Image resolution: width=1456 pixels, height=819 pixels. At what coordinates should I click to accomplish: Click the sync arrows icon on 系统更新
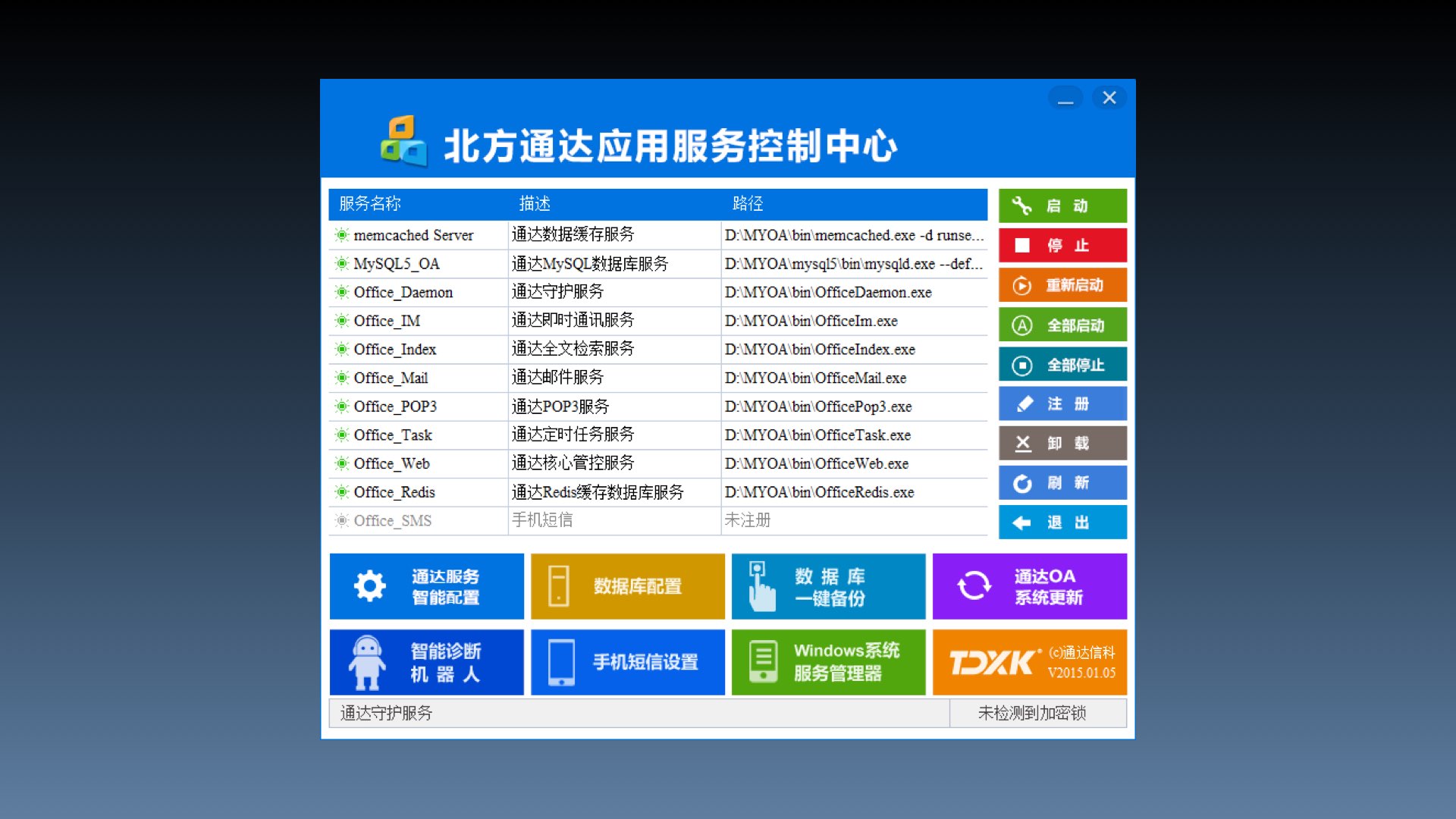(974, 585)
